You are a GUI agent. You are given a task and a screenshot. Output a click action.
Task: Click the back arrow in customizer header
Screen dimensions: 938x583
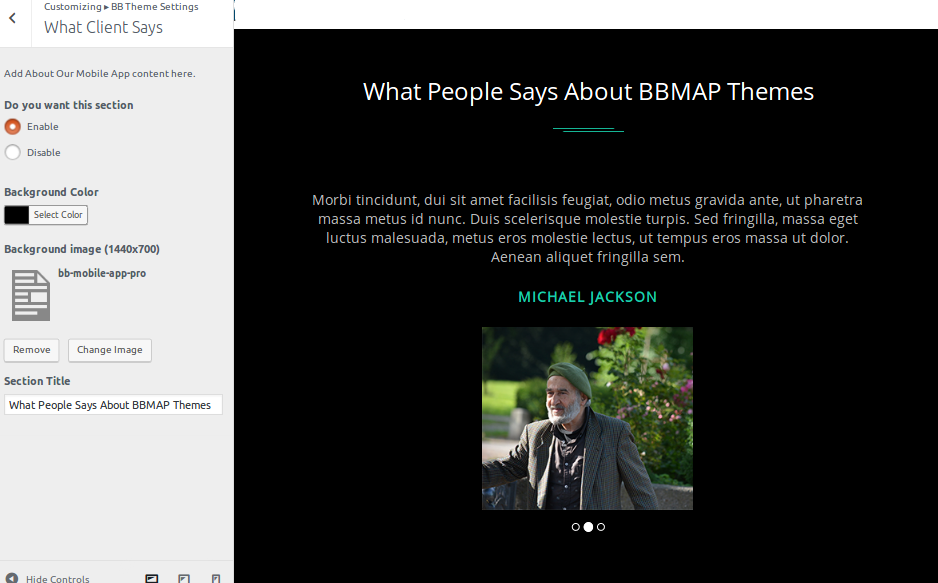(x=12, y=18)
